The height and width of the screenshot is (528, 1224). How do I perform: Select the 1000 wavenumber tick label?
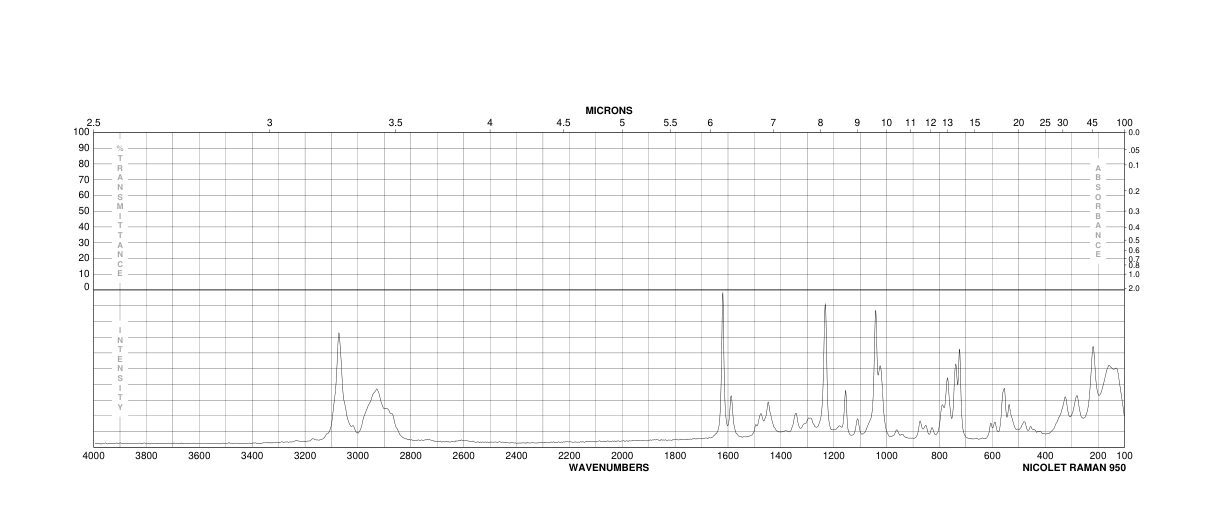click(x=886, y=456)
